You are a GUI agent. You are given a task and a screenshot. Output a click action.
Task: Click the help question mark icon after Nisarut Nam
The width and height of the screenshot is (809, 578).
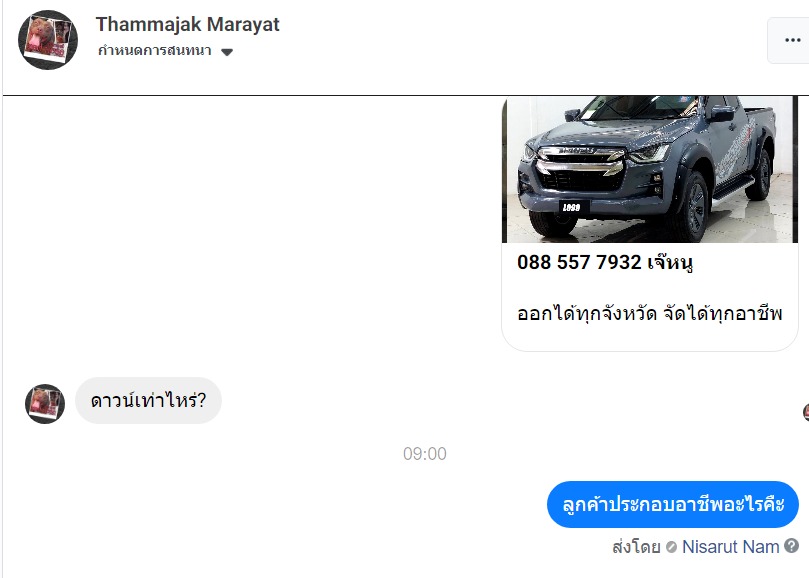pyautogui.click(x=791, y=545)
